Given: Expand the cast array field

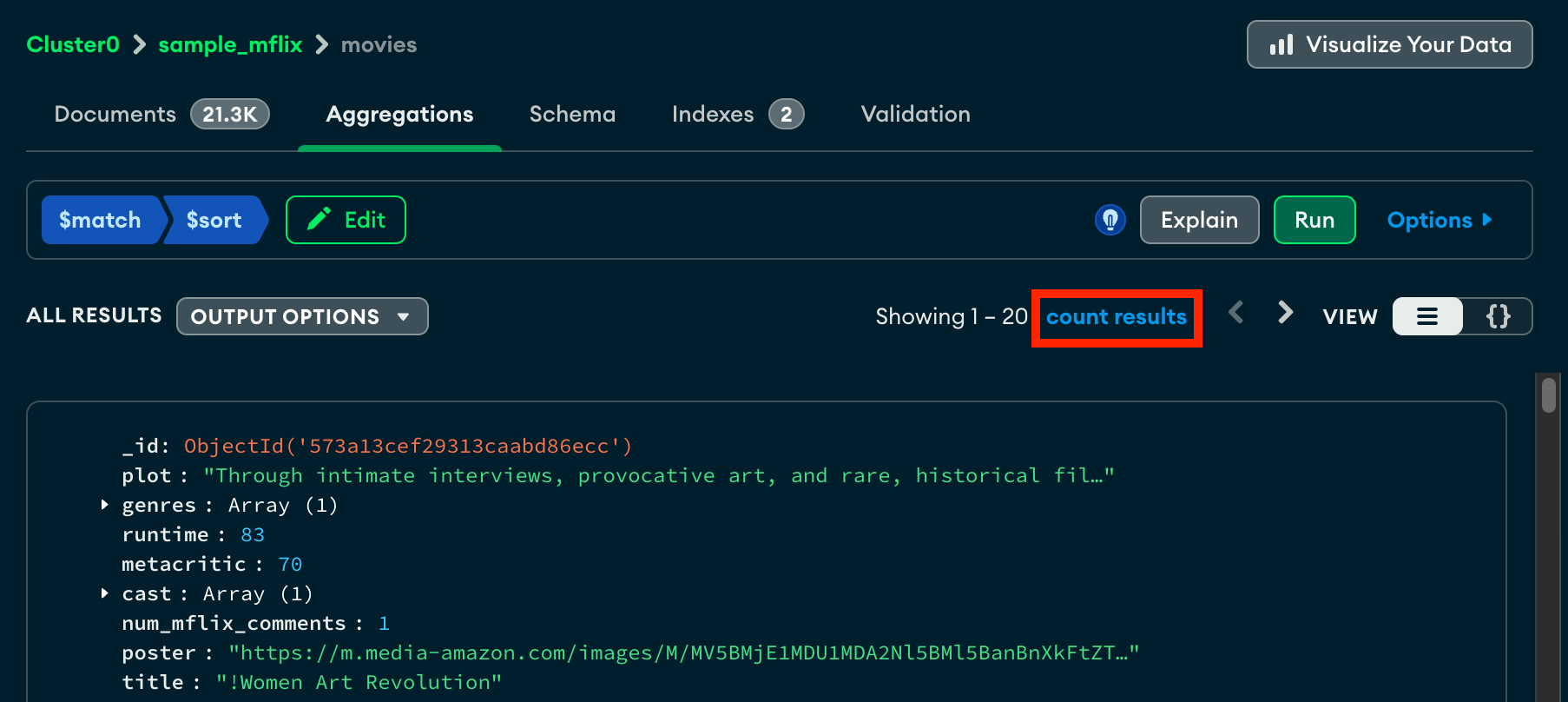Looking at the screenshot, I should [105, 593].
